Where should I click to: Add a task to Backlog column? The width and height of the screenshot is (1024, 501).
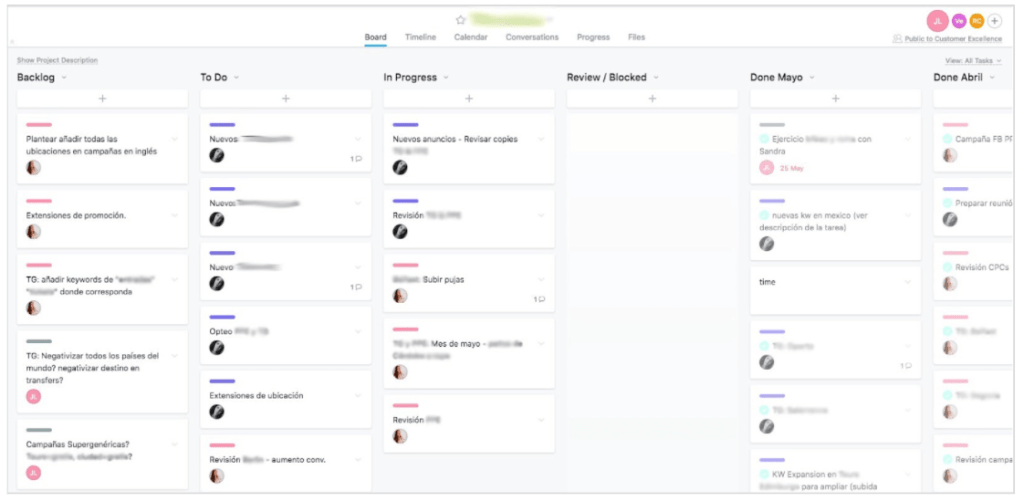pyautogui.click(x=103, y=99)
